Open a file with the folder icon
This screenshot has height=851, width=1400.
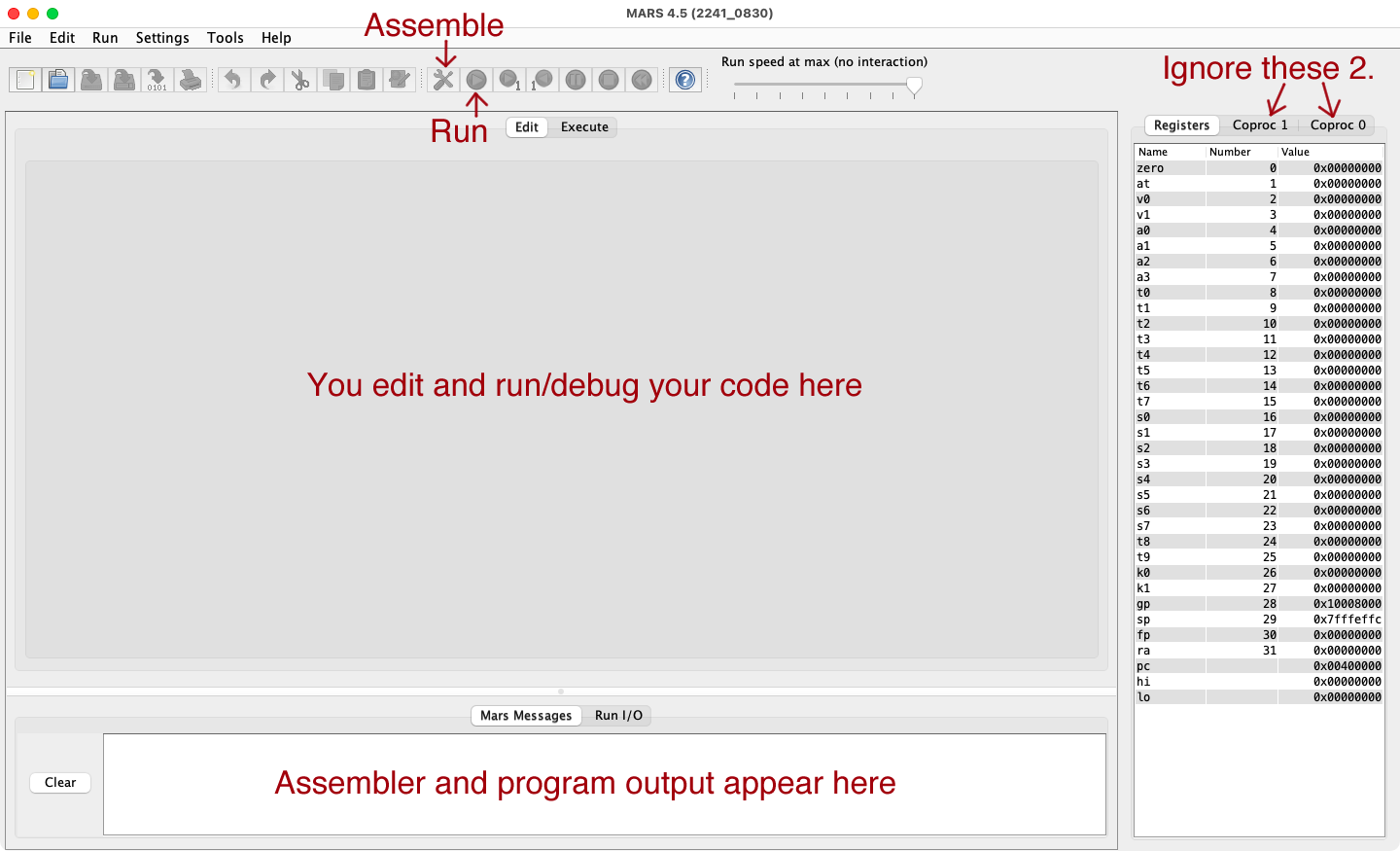(x=58, y=80)
